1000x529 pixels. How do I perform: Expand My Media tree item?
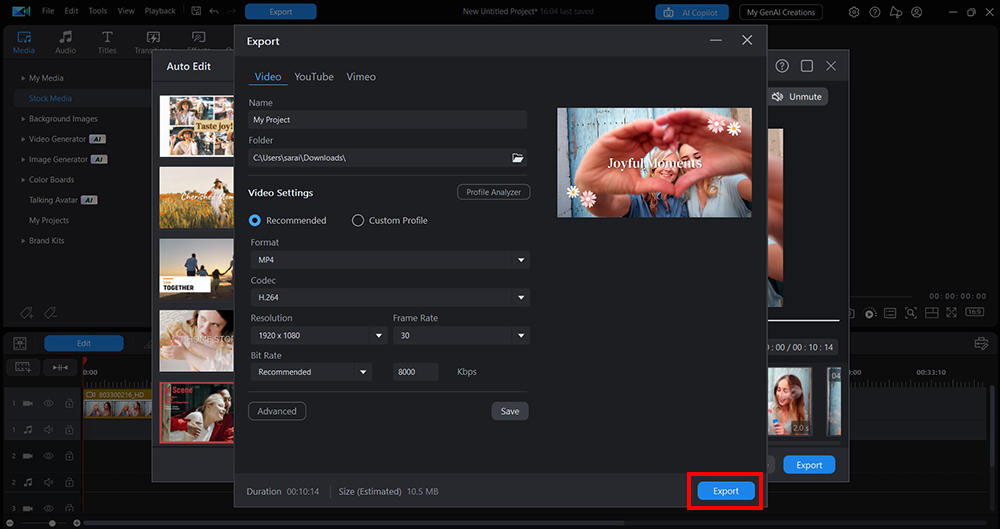[x=24, y=78]
